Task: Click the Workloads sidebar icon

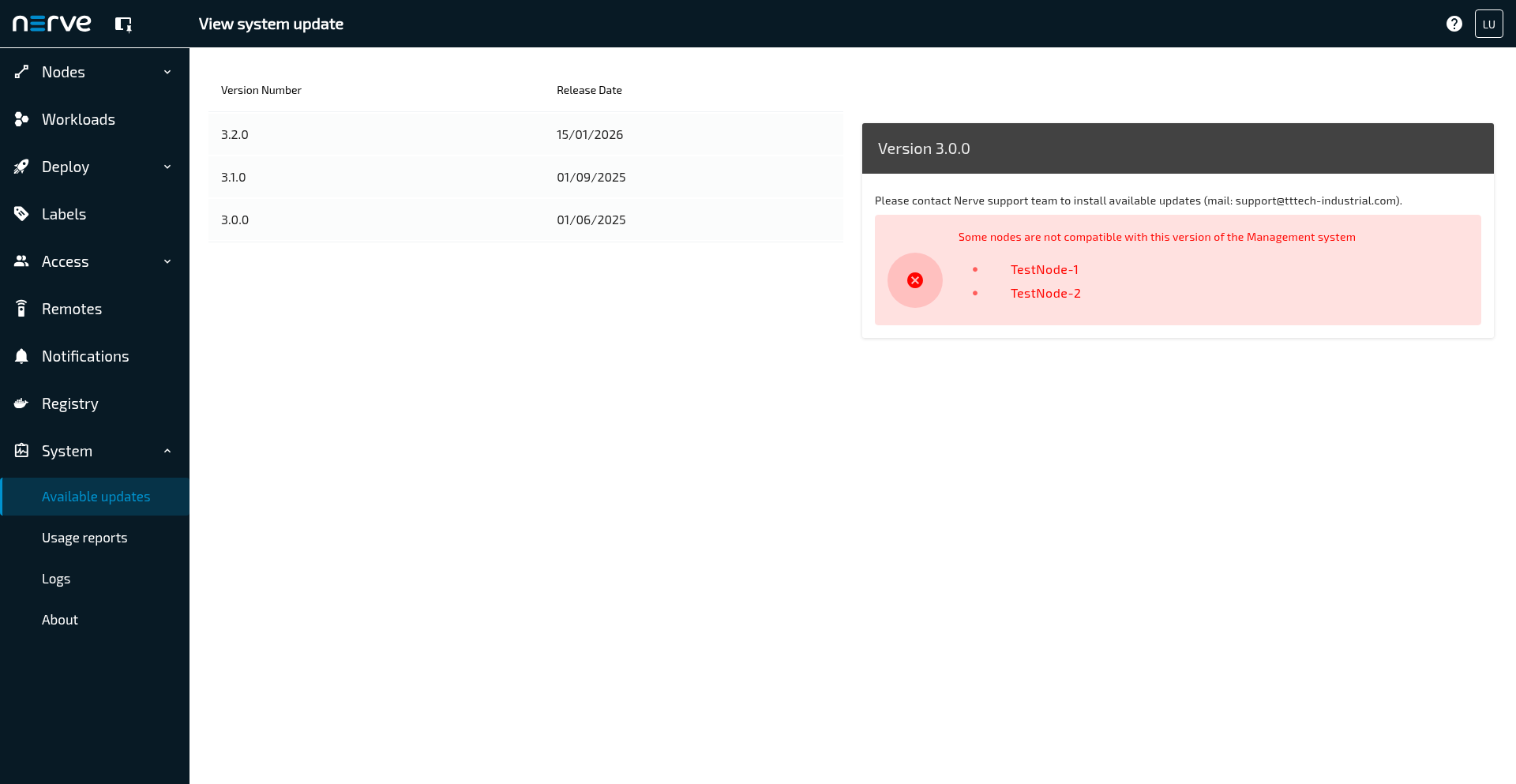Action: point(21,119)
